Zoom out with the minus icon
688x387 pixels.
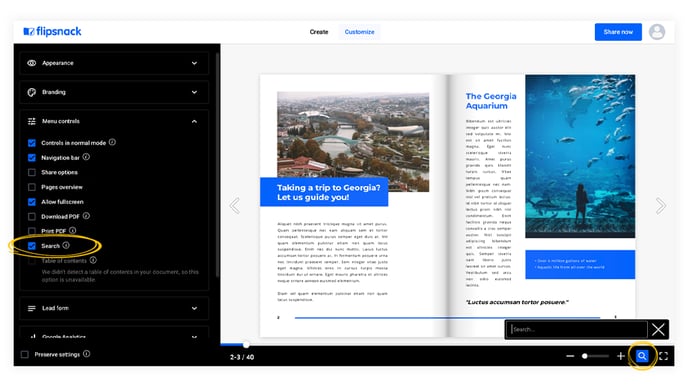(x=570, y=356)
